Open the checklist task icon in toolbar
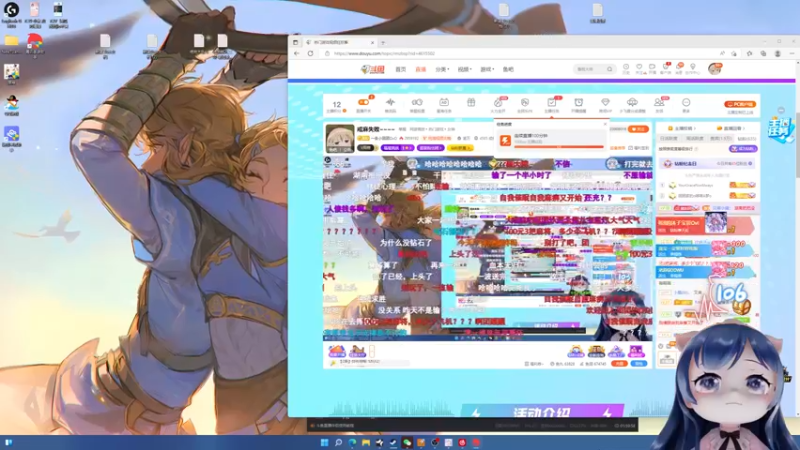 [552, 103]
